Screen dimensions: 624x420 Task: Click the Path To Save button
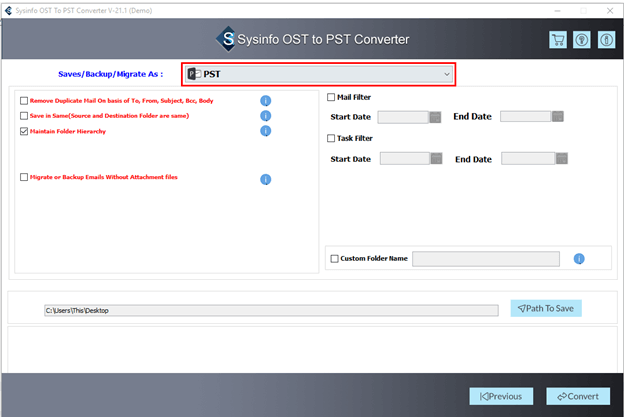546,309
